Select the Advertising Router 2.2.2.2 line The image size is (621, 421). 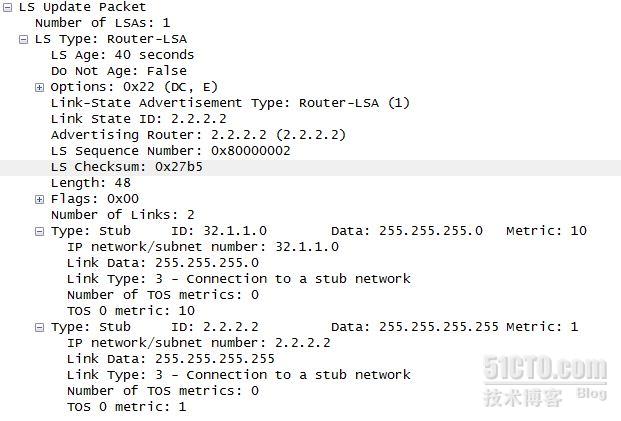point(198,135)
